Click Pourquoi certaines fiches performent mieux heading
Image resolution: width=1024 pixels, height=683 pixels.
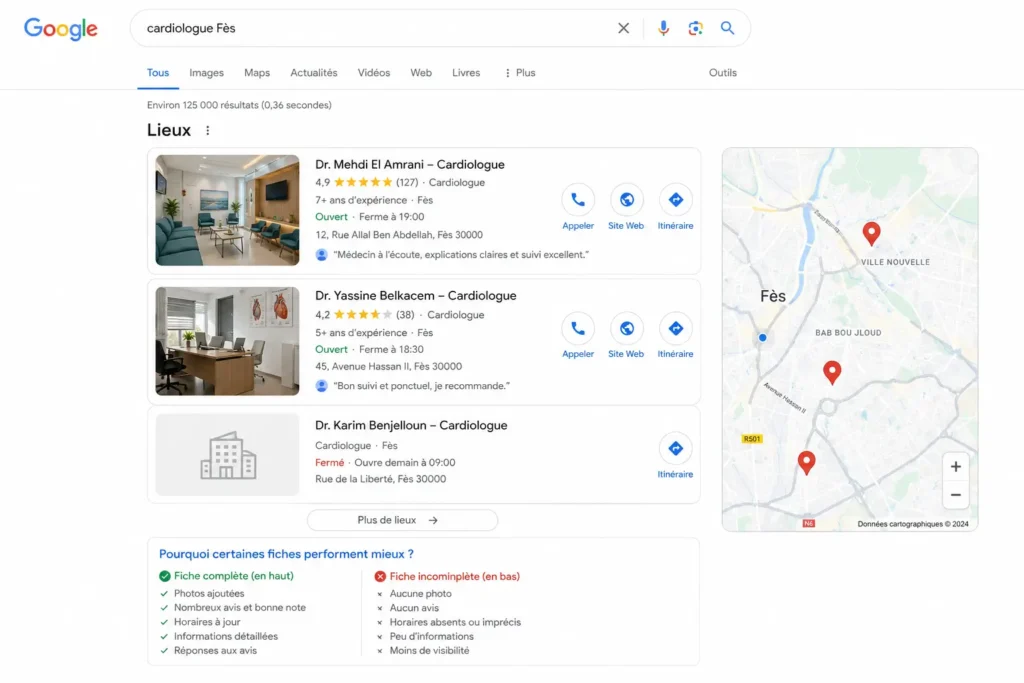coord(286,554)
